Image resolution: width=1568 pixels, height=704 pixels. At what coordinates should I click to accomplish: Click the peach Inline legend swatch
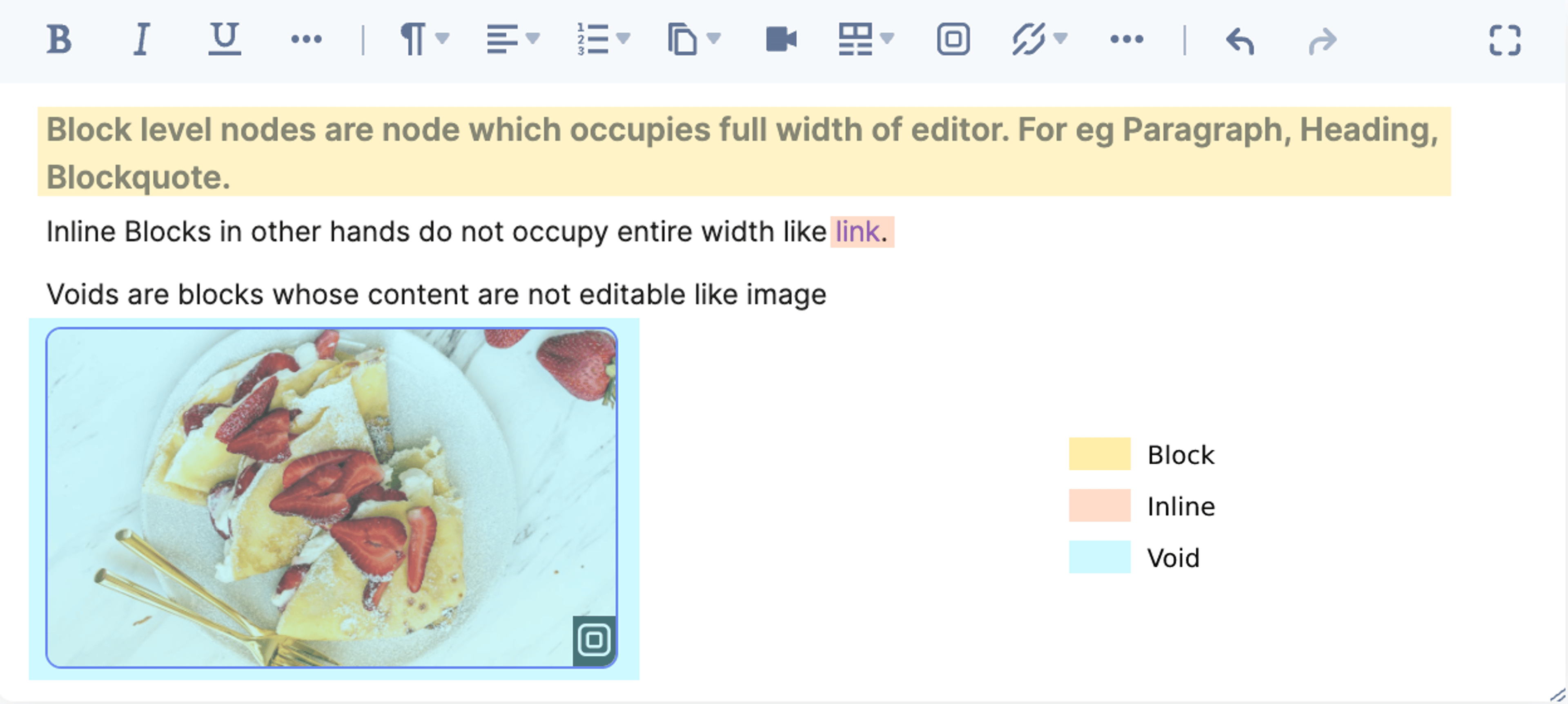(1099, 505)
